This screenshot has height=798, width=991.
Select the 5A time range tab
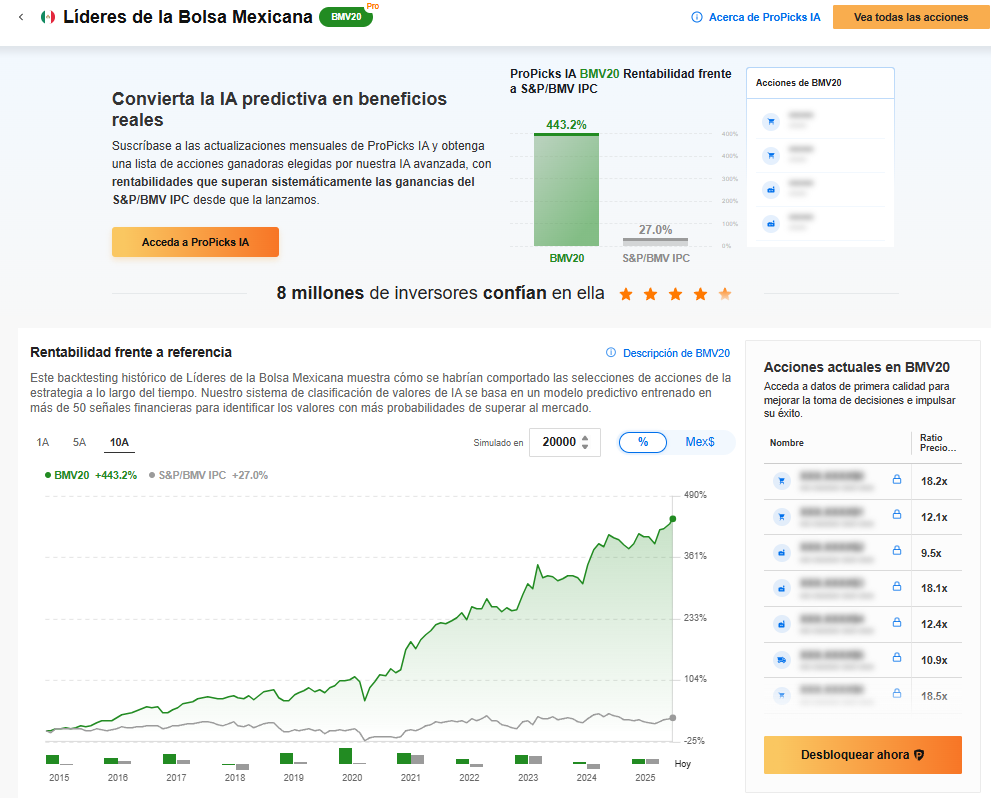pyautogui.click(x=79, y=442)
